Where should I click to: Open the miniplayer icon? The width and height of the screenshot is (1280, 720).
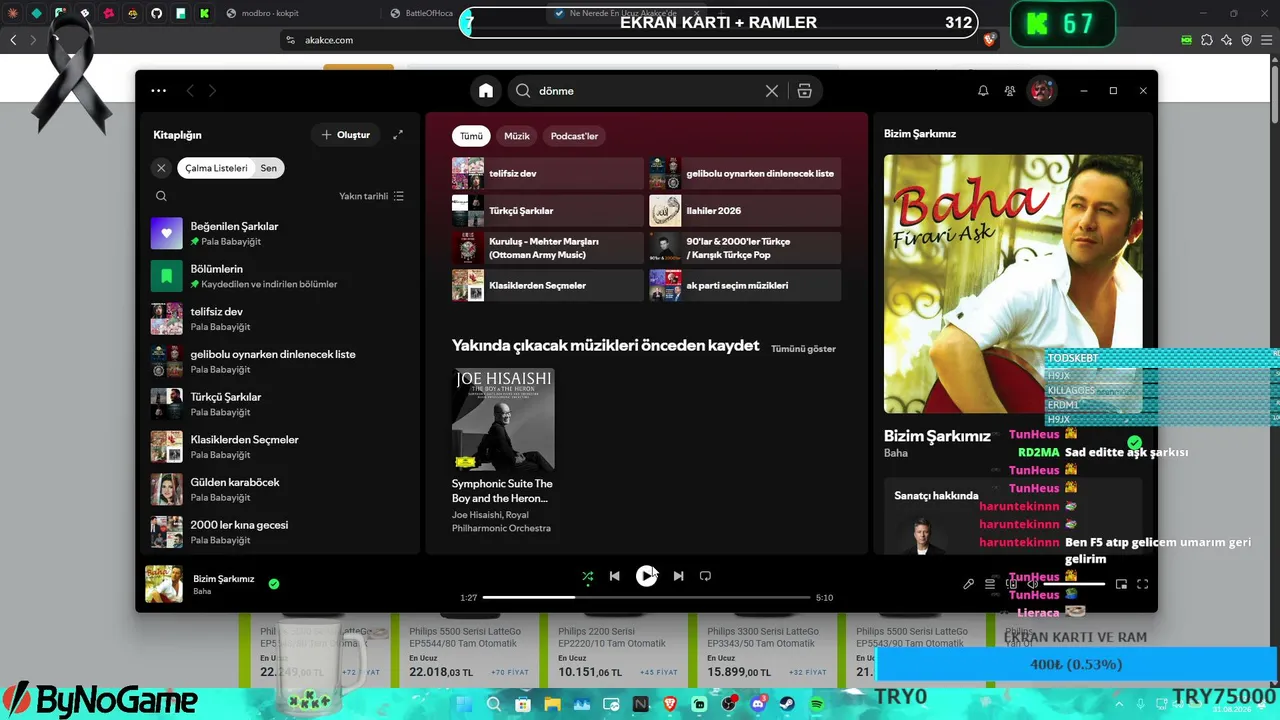click(x=1121, y=584)
